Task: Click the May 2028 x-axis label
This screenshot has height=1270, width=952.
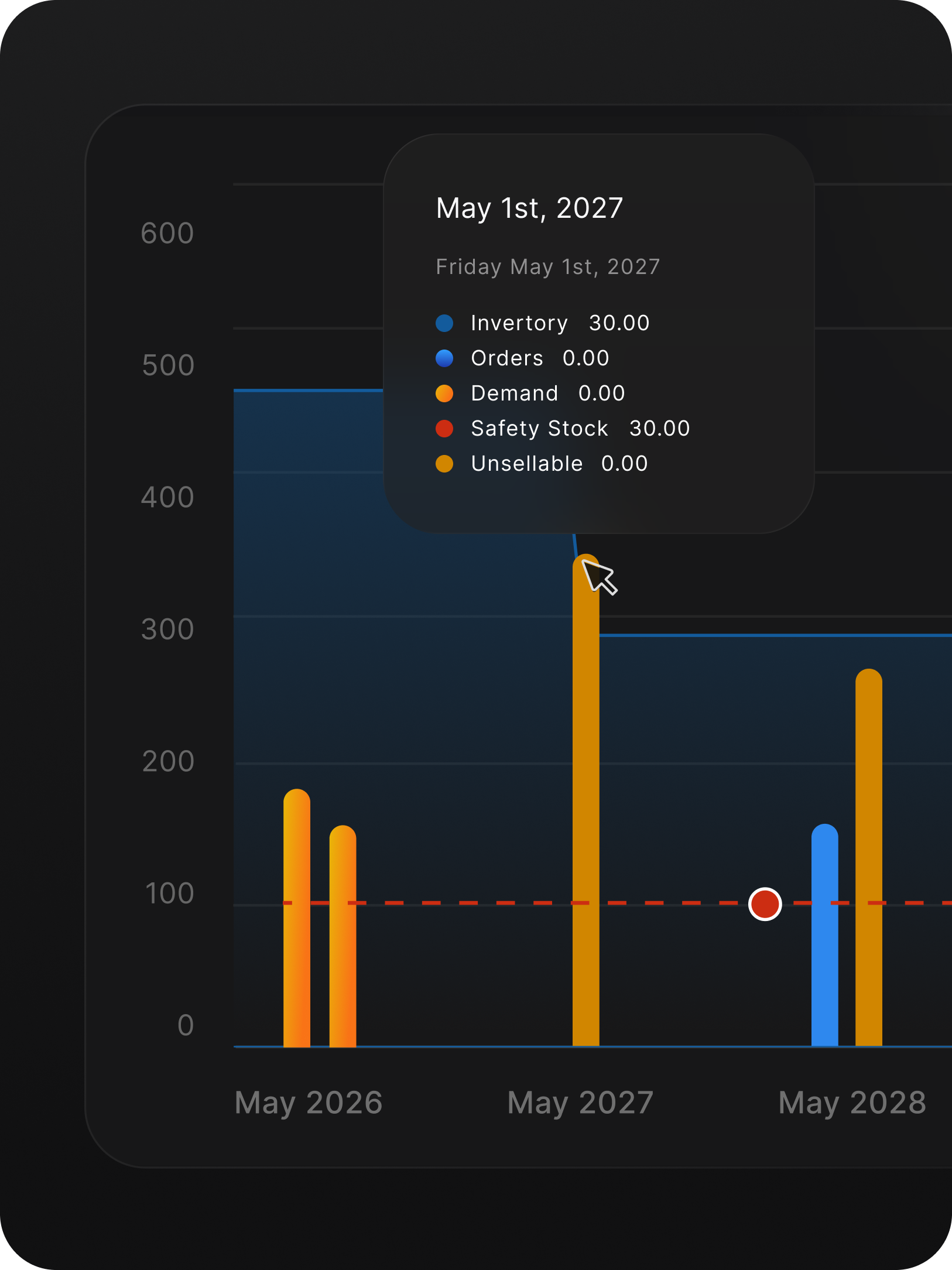Action: click(x=852, y=1103)
